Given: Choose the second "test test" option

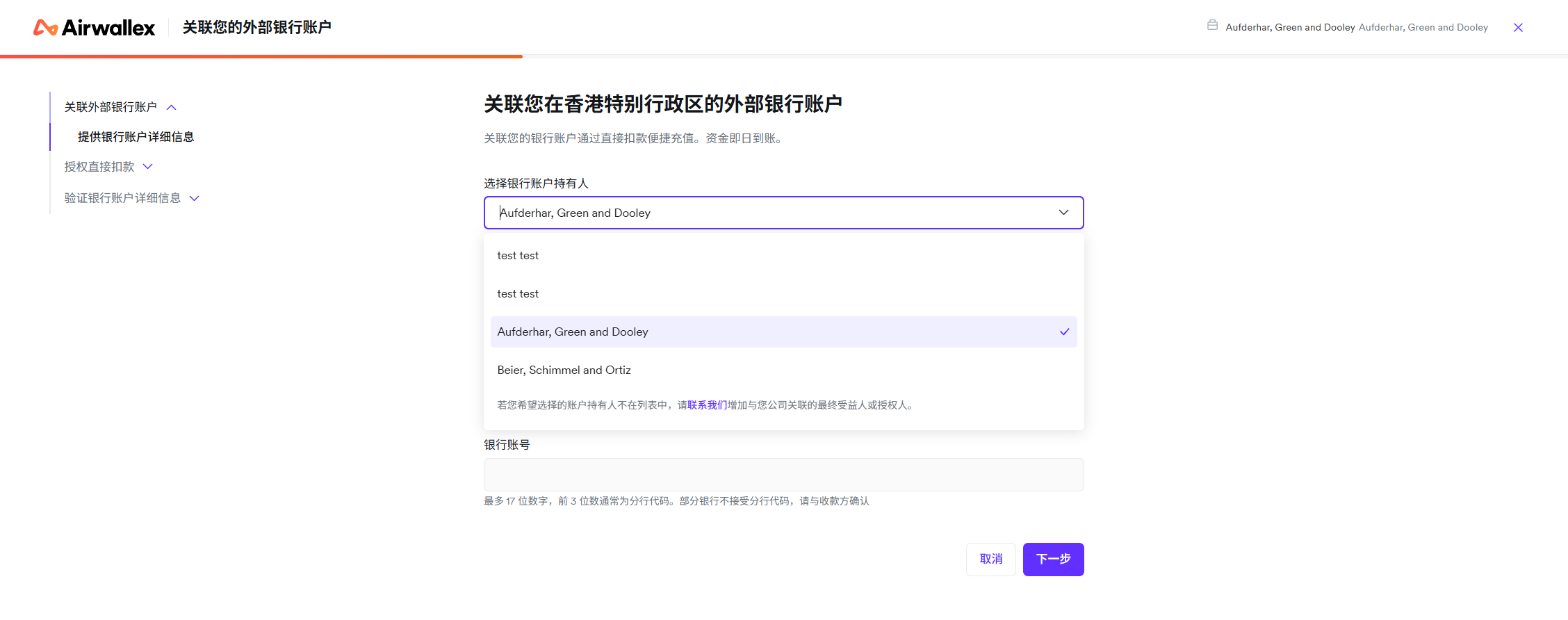Looking at the screenshot, I should (518, 294).
